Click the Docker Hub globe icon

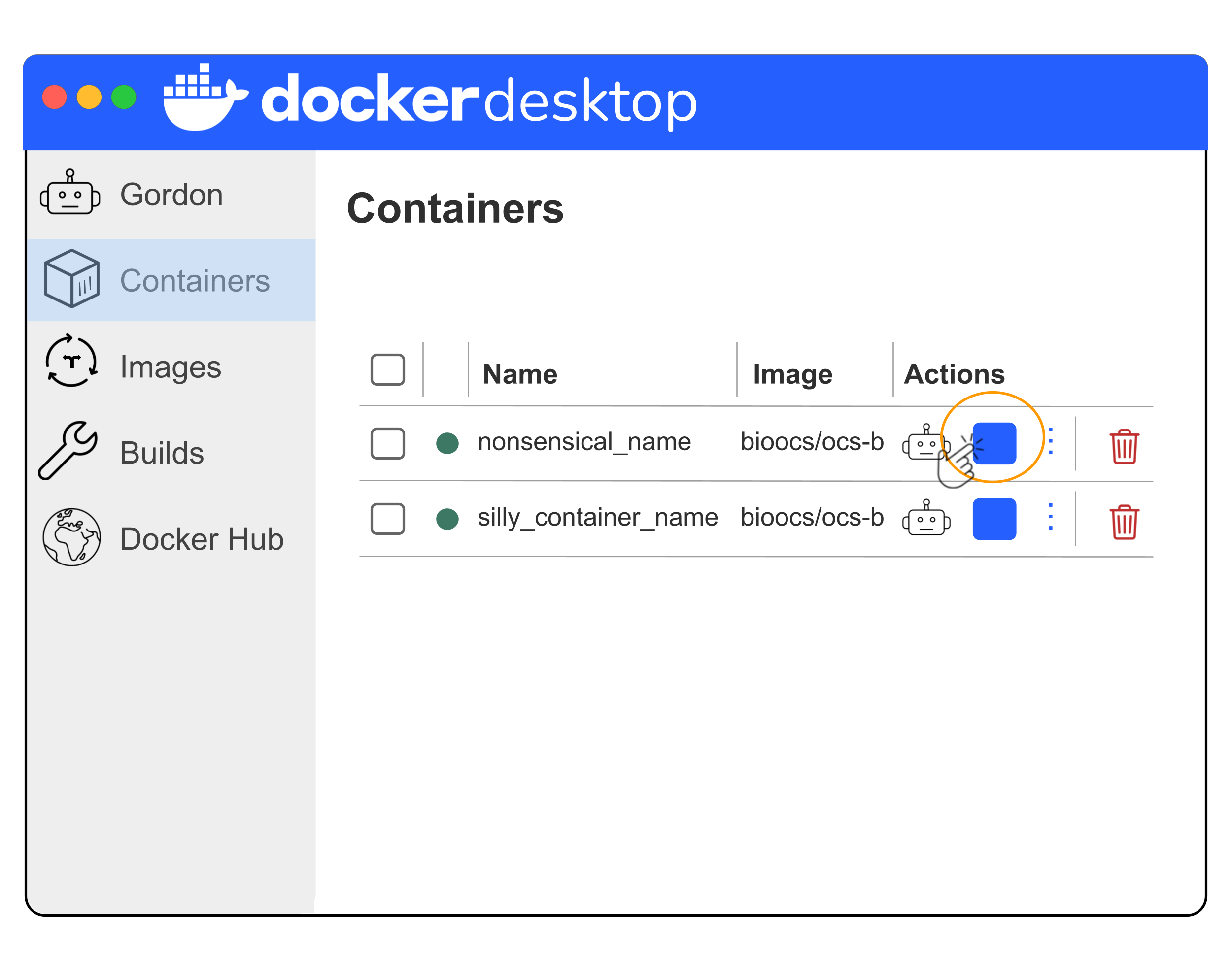point(71,537)
